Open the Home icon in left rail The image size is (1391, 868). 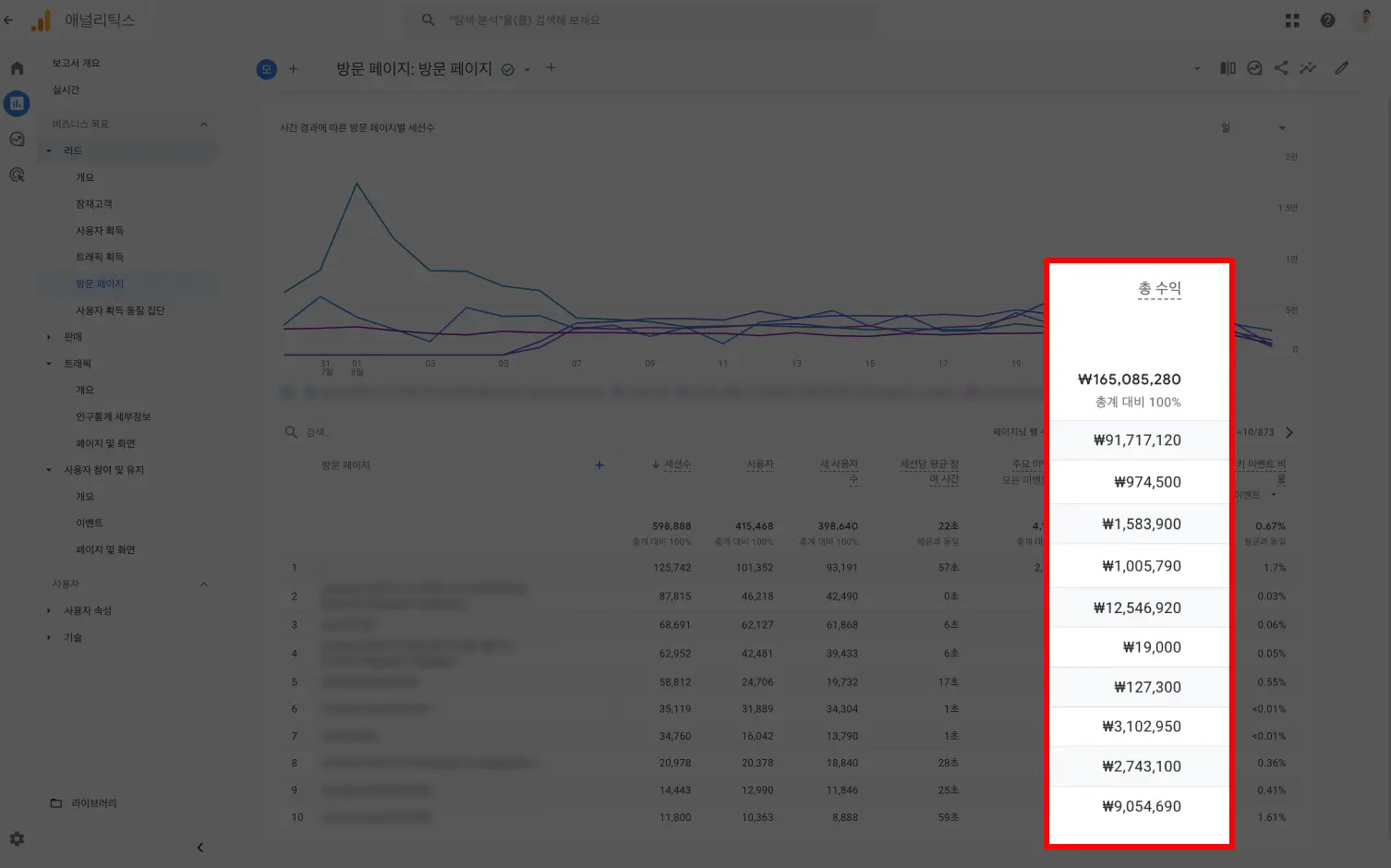tap(17, 67)
